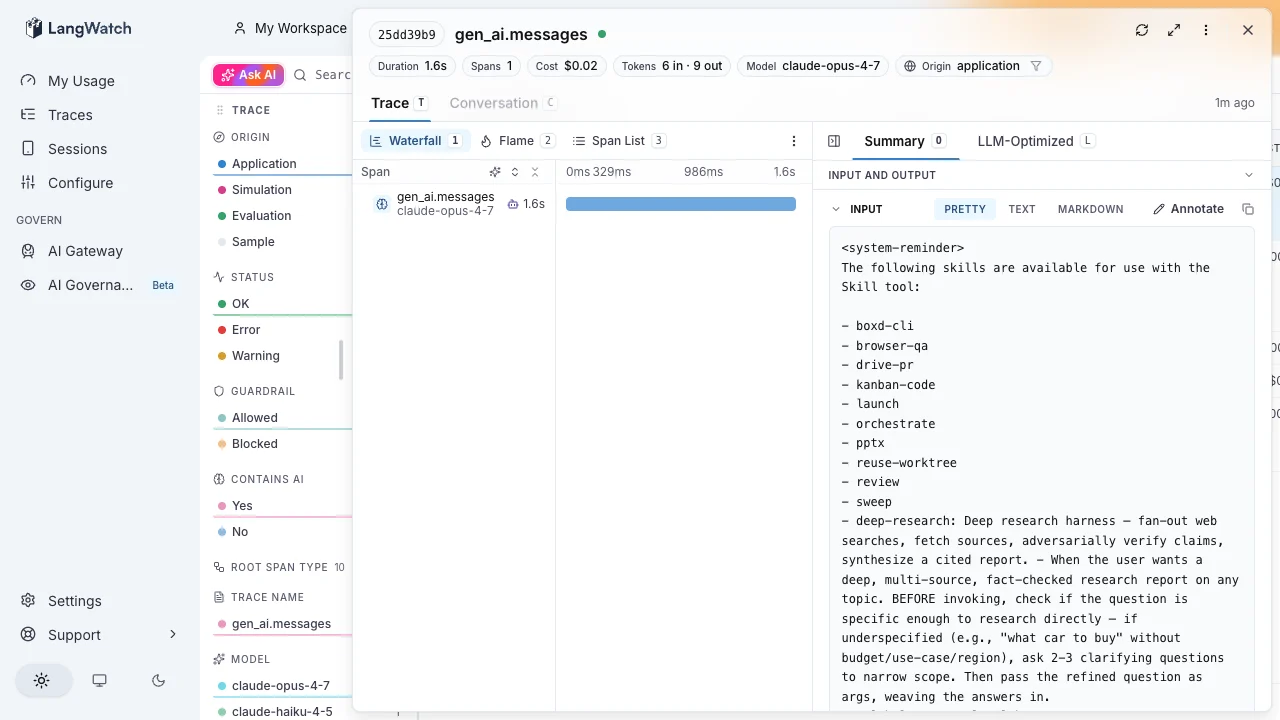1280x720 pixels.
Task: Click the Cost $0.02 chip
Action: click(566, 66)
